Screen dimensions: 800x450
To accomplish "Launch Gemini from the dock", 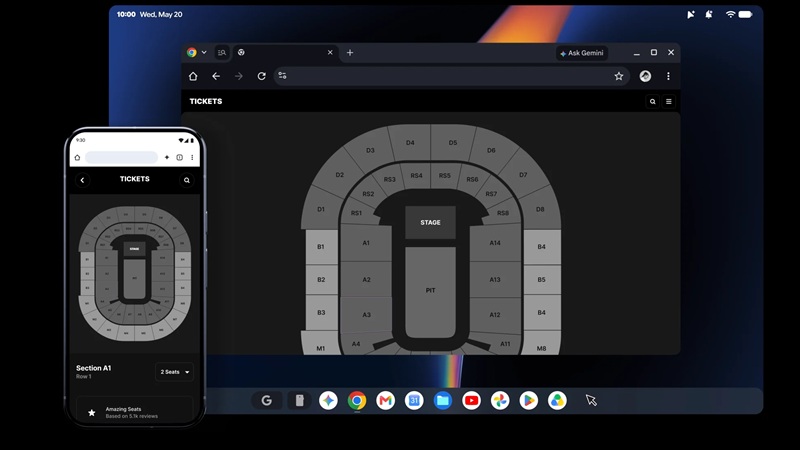I will [328, 401].
